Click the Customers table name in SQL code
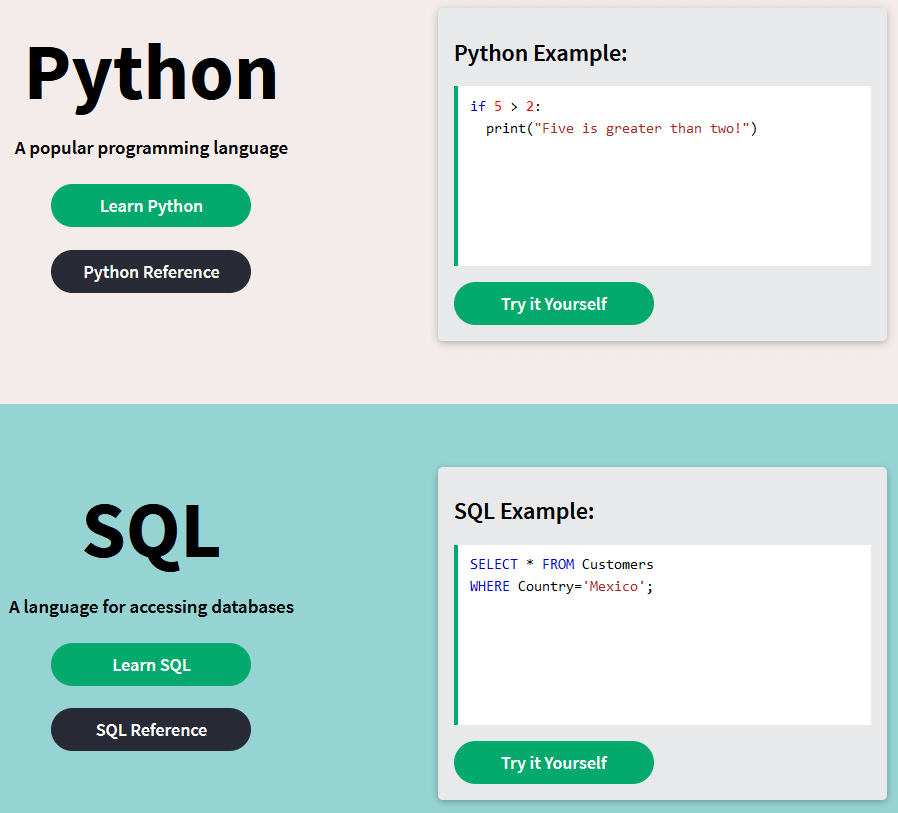This screenshot has height=813, width=898. 617,565
